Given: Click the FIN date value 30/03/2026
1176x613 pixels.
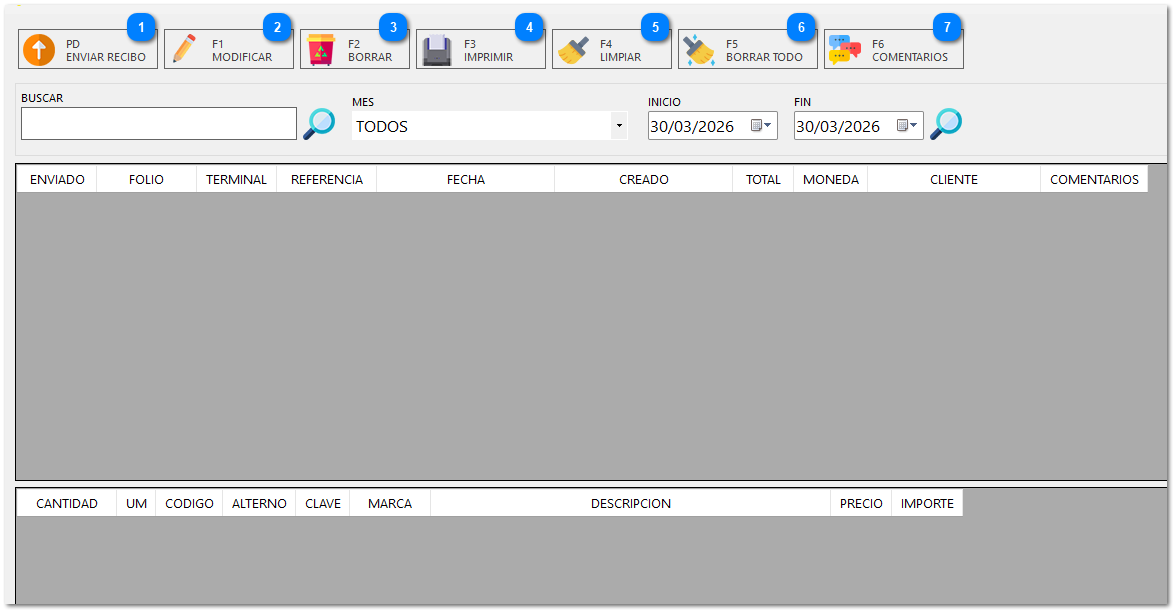Looking at the screenshot, I should (838, 126).
